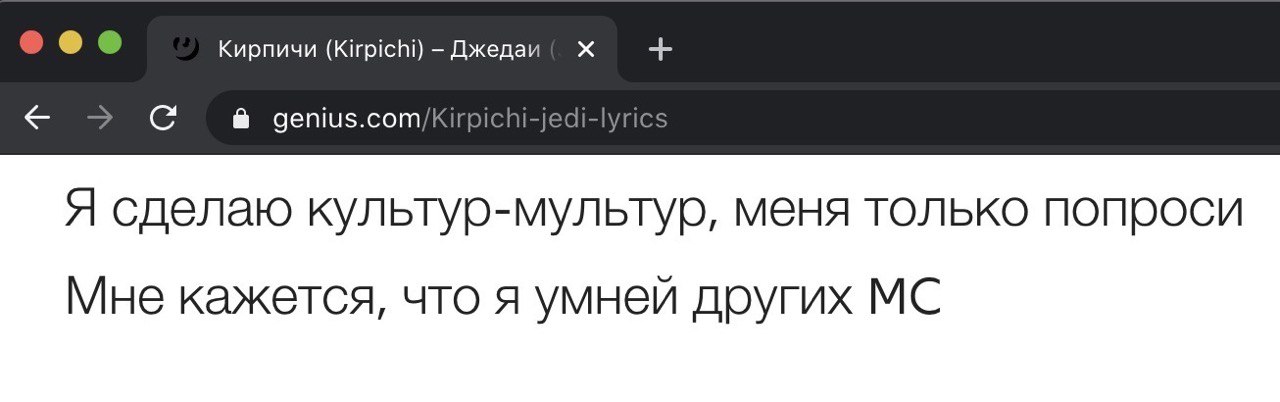
Task: Select the Кирпичи (Kirpichi) – Джедаи tab
Action: 382,49
